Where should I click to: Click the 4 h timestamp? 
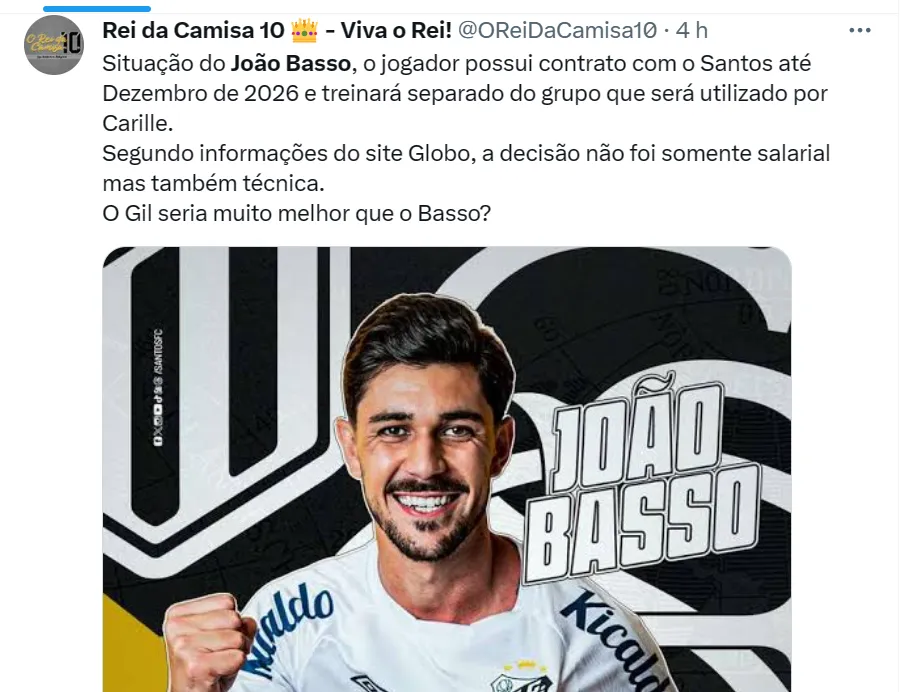pos(692,30)
